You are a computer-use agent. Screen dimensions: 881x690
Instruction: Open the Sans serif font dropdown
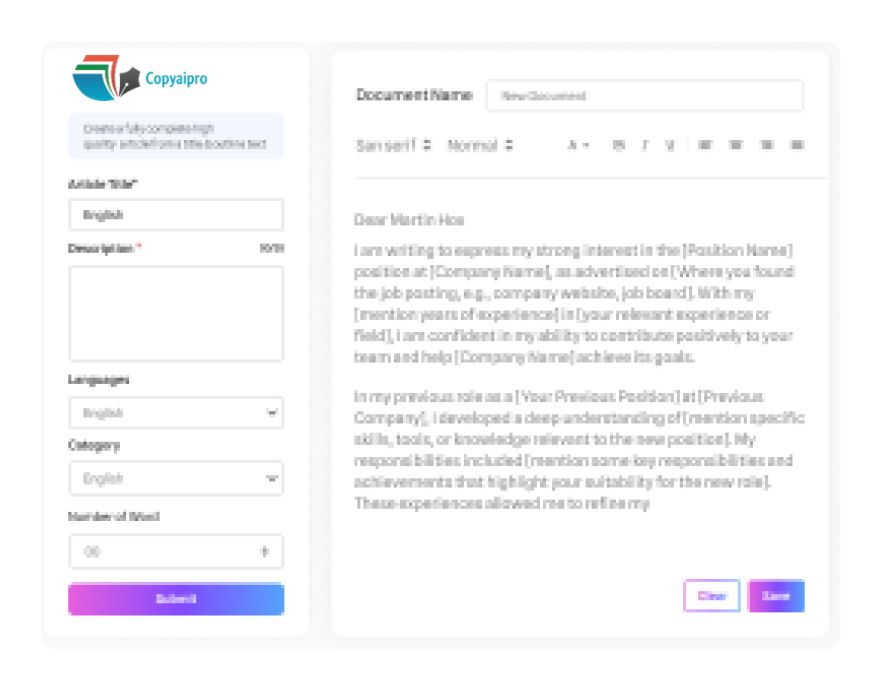pyautogui.click(x=393, y=146)
